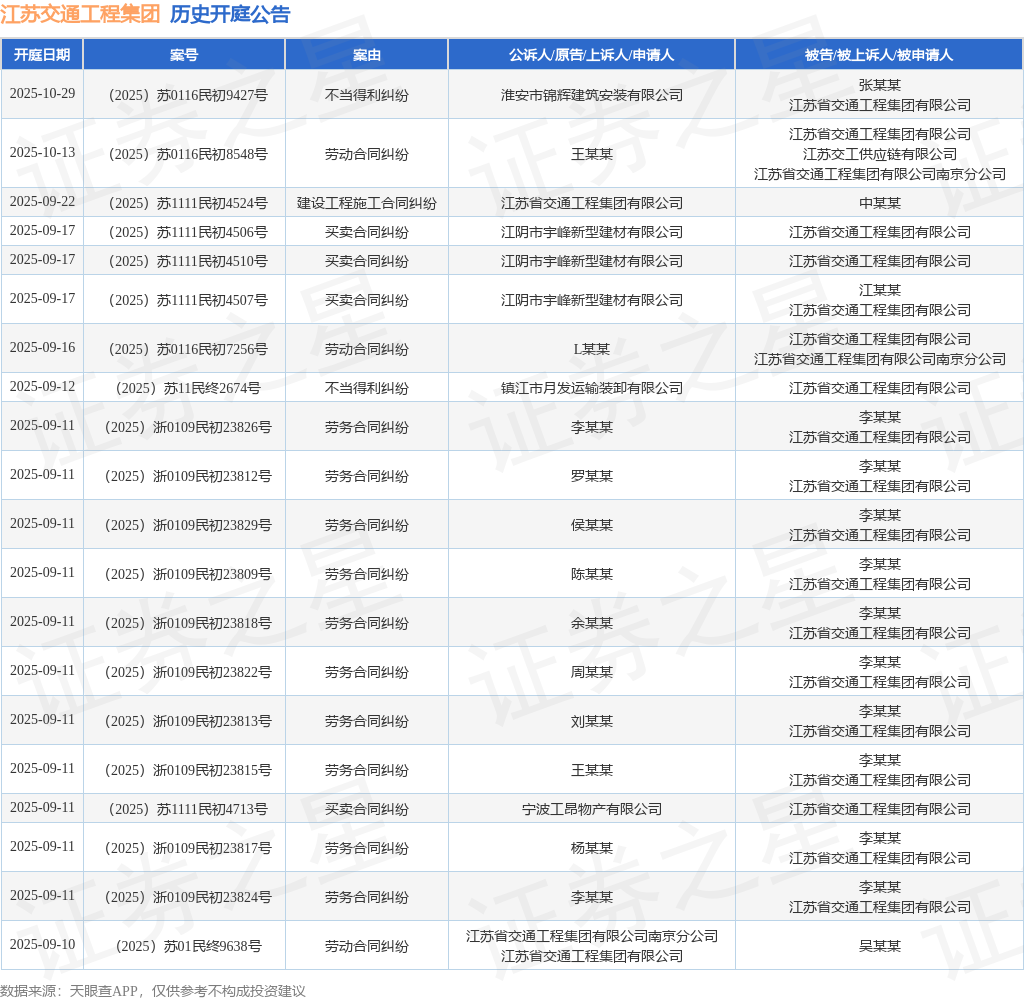Image resolution: width=1024 pixels, height=1000 pixels.
Task: Click case number 浙0109民初23829号
Action: coord(188,525)
